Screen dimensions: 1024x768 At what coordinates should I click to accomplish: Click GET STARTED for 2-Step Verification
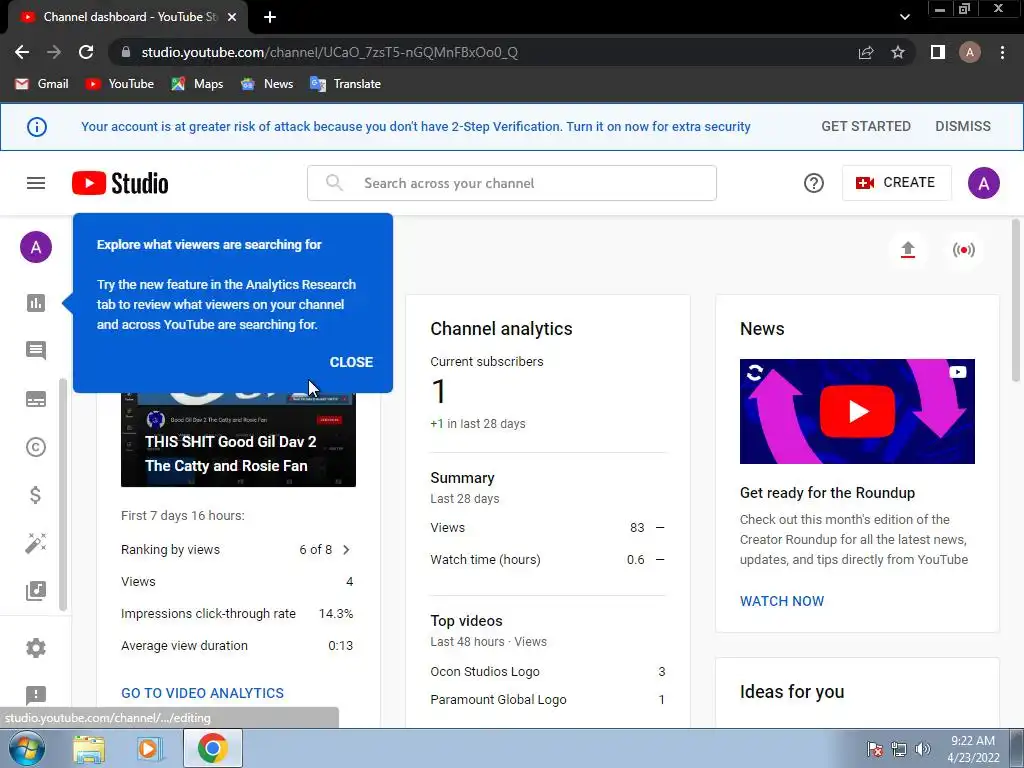coord(865,127)
